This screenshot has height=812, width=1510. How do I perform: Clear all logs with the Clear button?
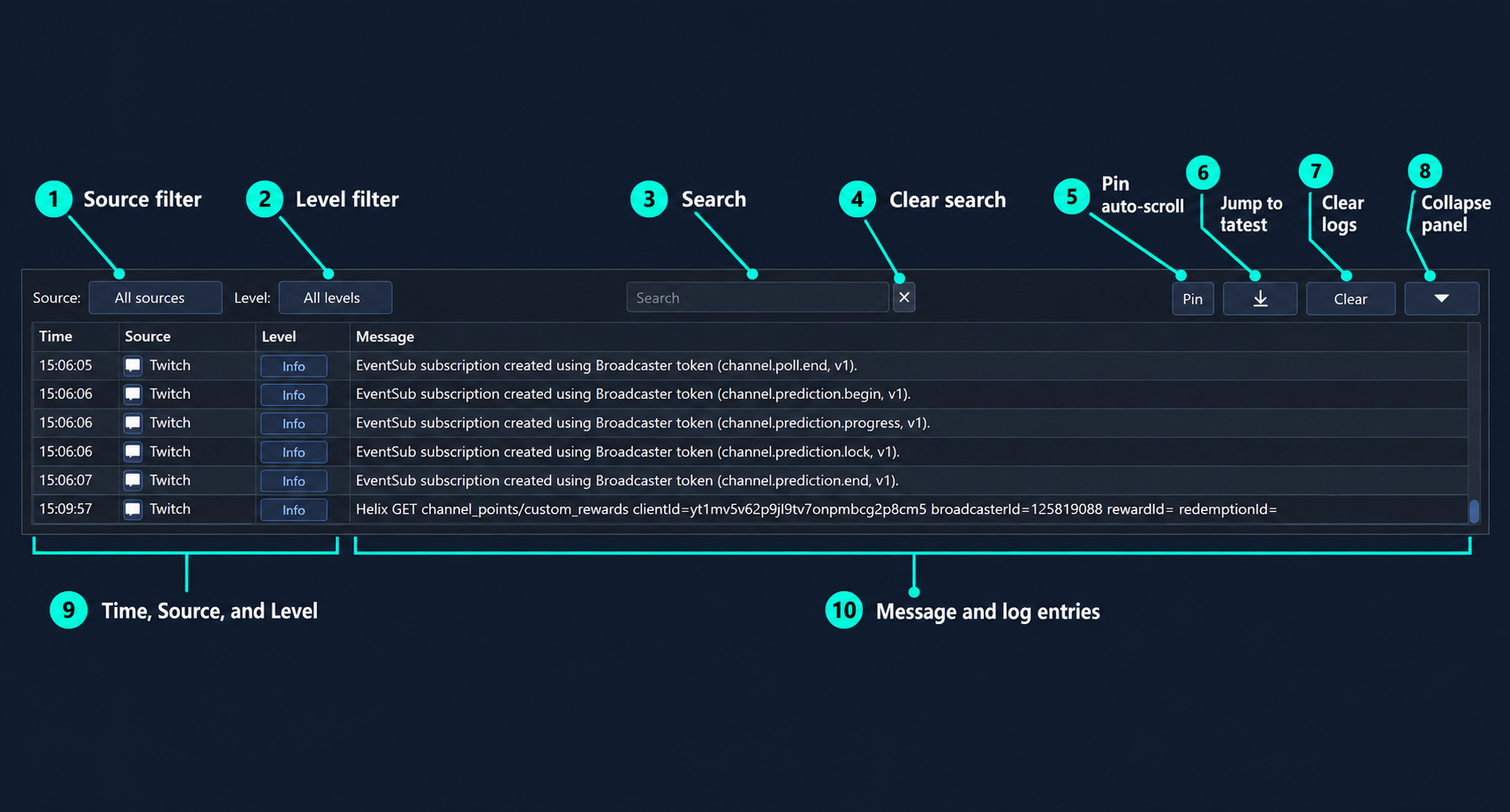click(x=1350, y=298)
